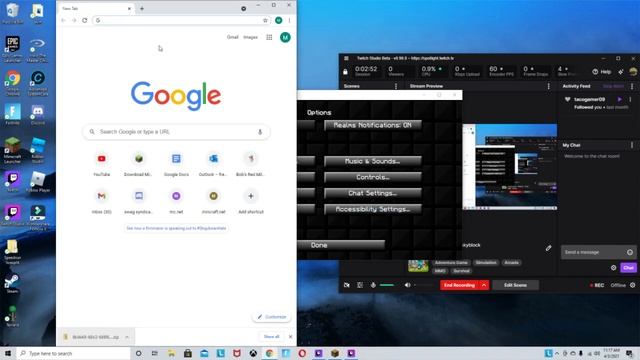Screen dimensions: 640x360
Task: Open the Speedrun Timer folder on desktop
Action: (x=13, y=252)
